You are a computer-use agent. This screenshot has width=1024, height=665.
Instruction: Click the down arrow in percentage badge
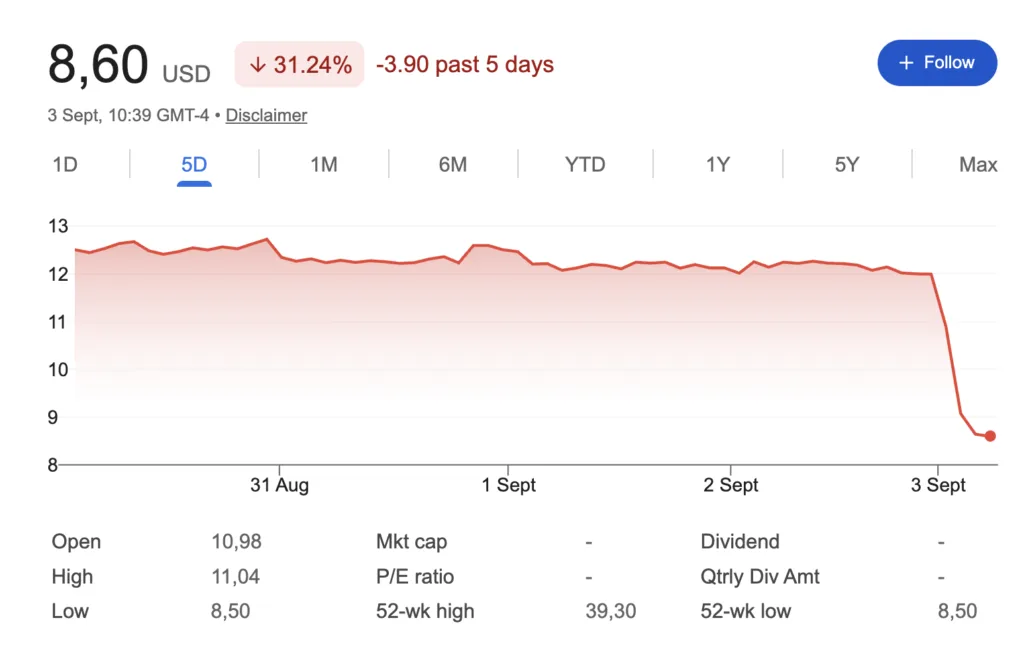(258, 64)
